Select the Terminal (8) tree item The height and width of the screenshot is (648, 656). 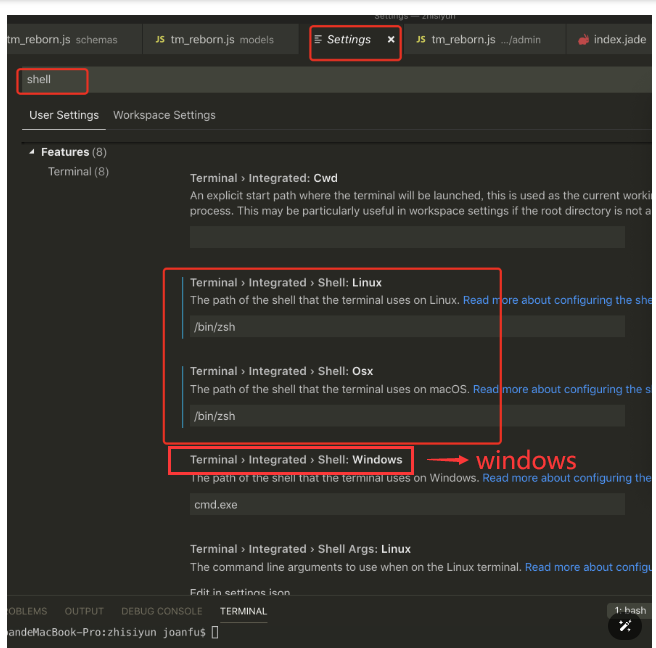(78, 172)
